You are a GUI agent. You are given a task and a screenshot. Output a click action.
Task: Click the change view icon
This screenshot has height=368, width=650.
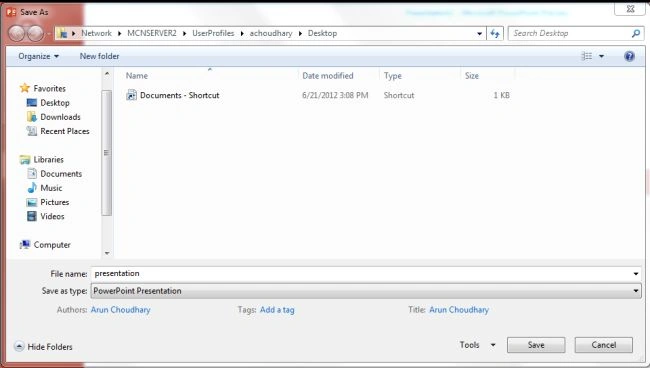(x=587, y=56)
